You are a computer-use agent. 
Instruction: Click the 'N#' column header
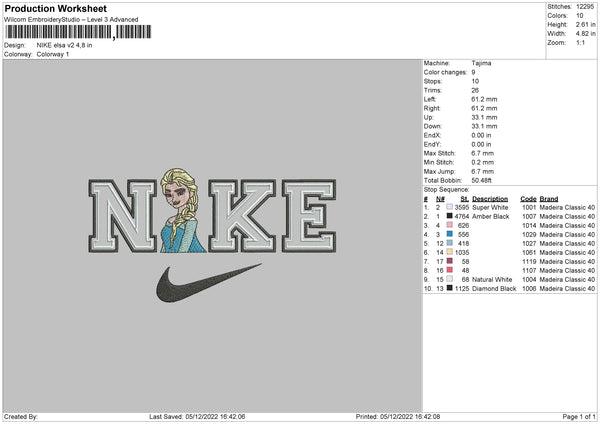[x=440, y=199]
